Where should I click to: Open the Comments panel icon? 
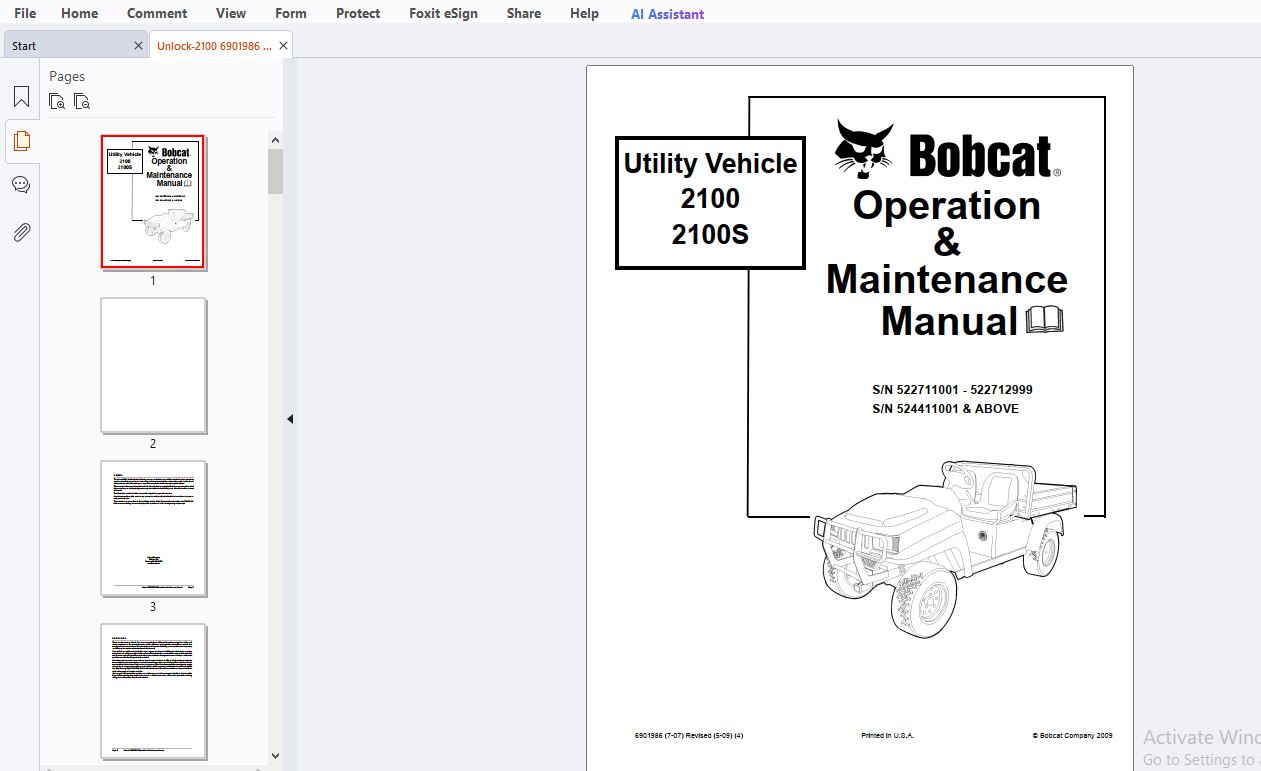(21, 185)
